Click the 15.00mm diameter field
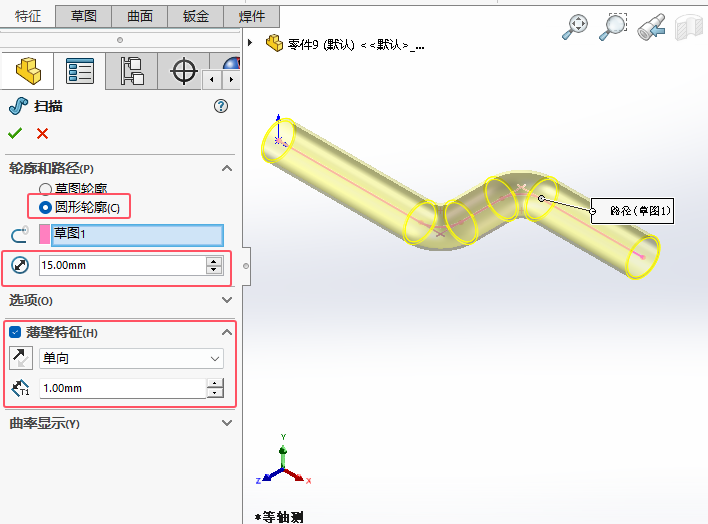 123,266
